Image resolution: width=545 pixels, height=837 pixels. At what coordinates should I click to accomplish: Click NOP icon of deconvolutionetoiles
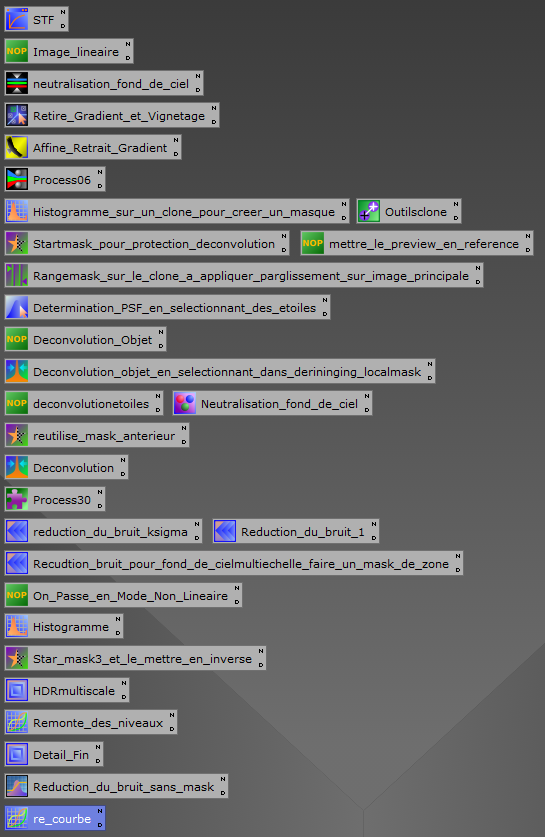[x=17, y=404]
